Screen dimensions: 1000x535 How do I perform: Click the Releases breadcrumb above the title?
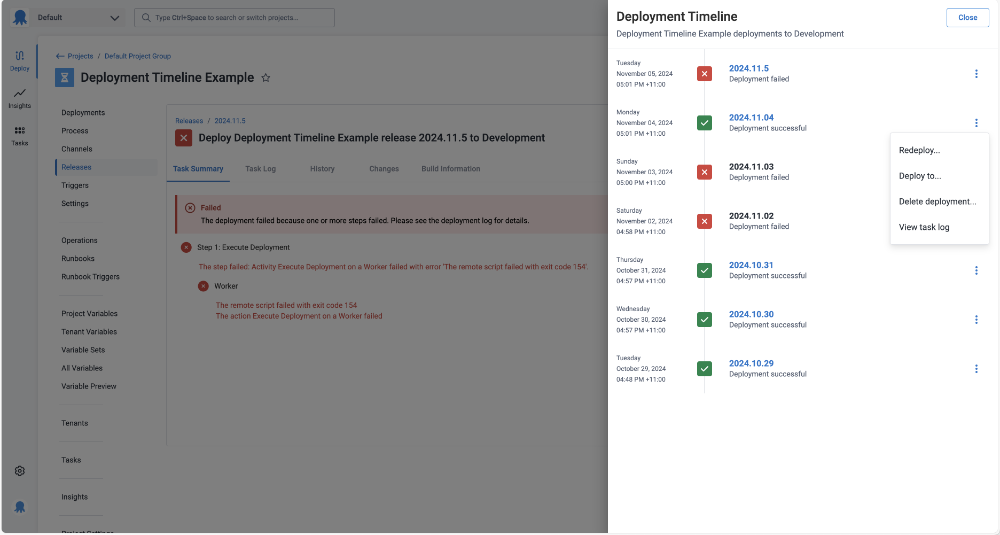(x=189, y=121)
